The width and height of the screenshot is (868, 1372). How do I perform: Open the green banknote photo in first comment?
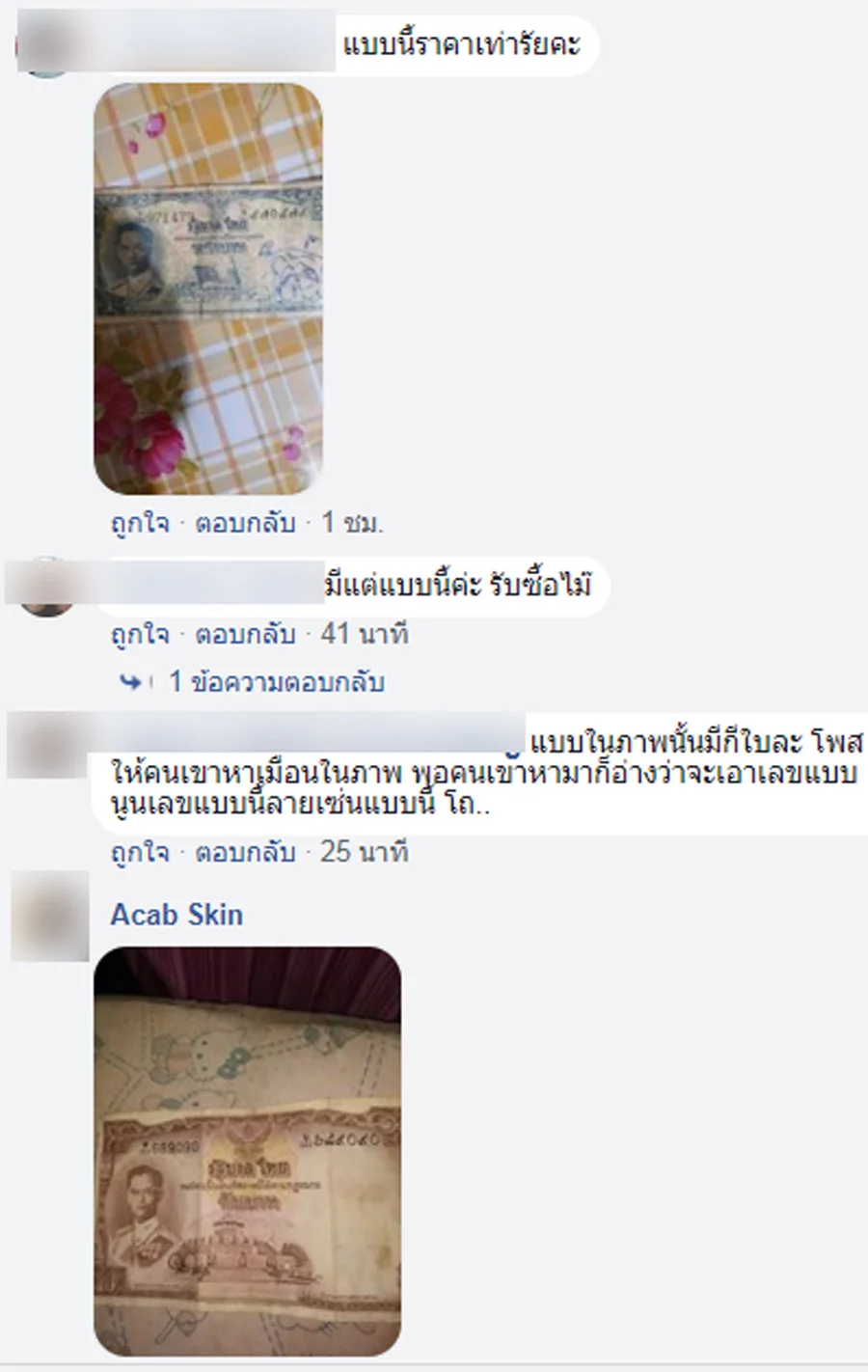pyautogui.click(x=208, y=288)
